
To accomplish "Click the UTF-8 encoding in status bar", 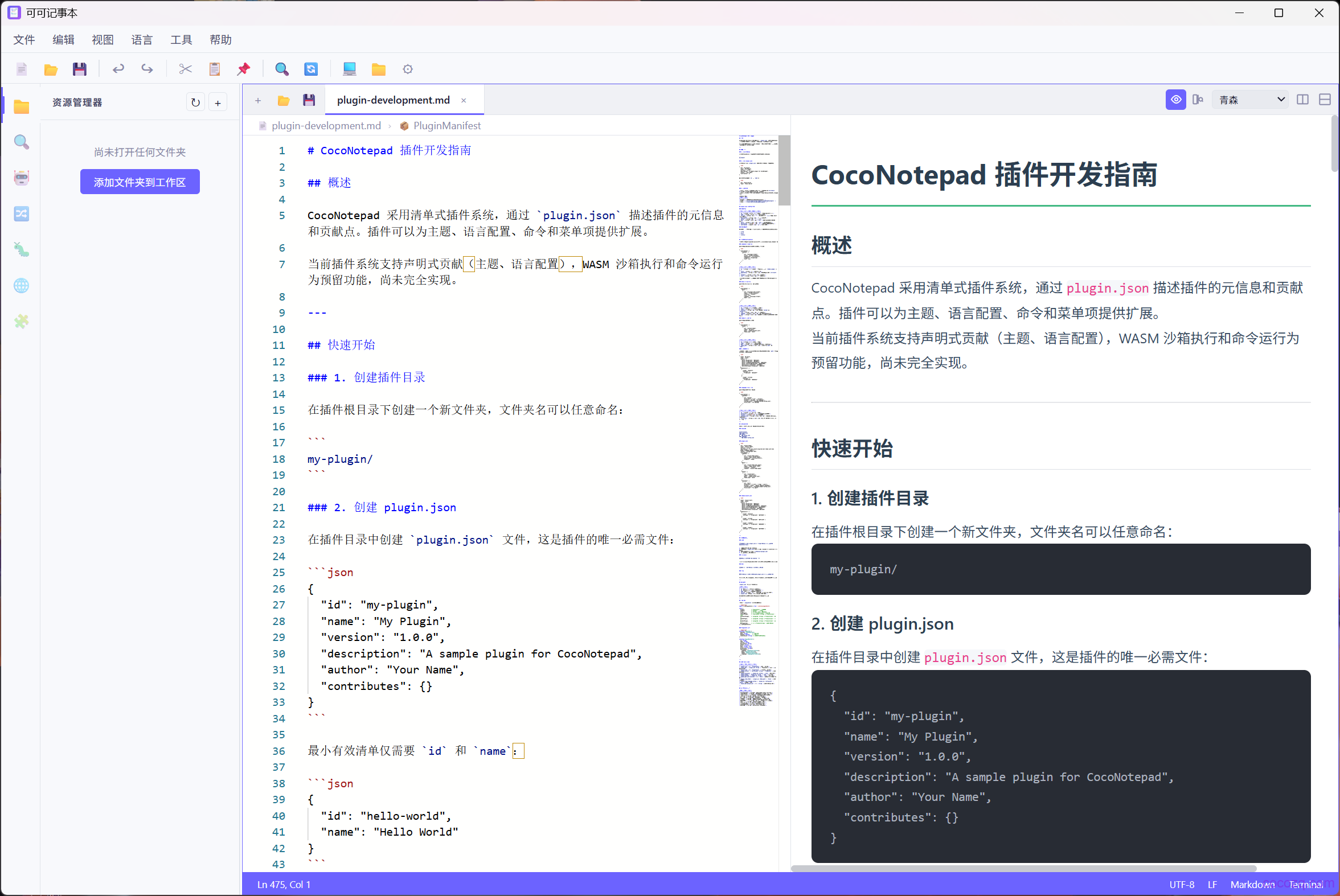I will coord(1182,884).
